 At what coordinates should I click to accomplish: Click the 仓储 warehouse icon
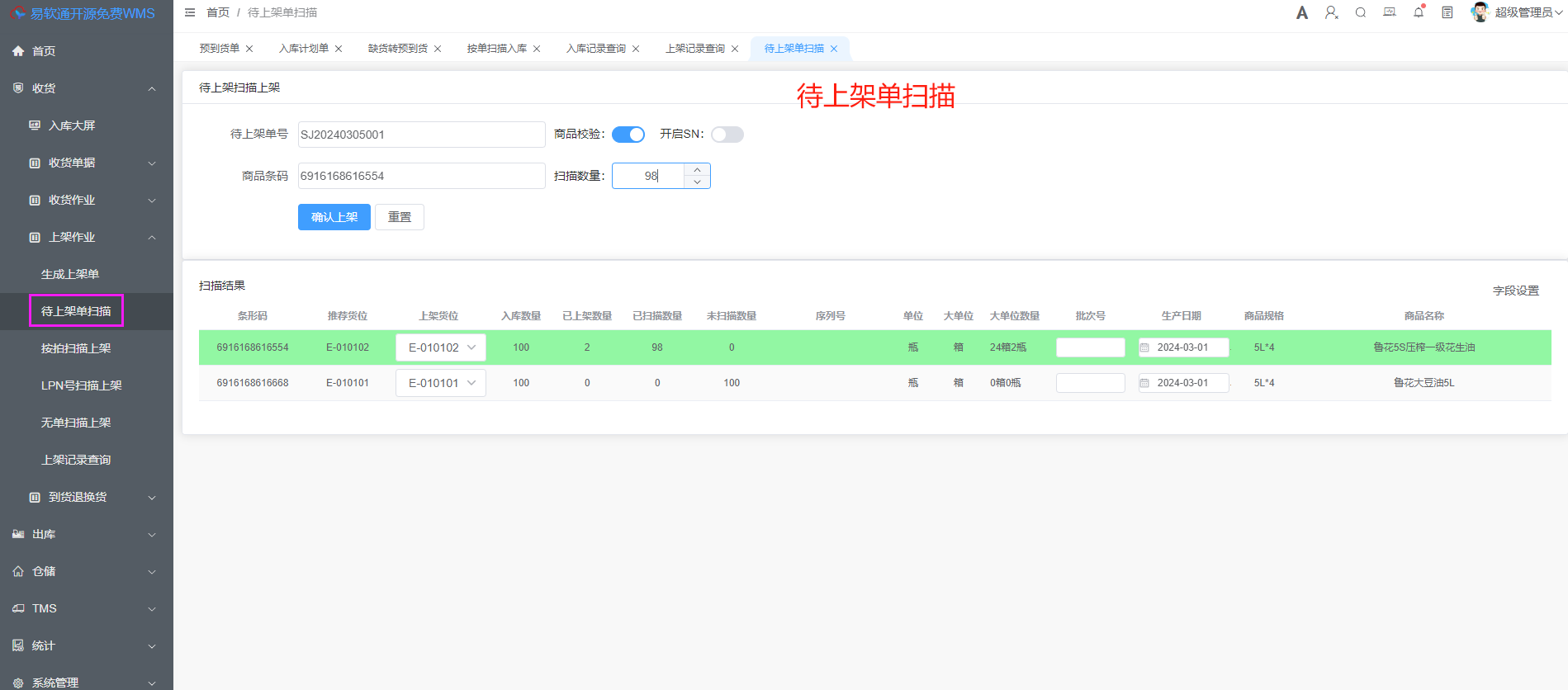click(18, 571)
